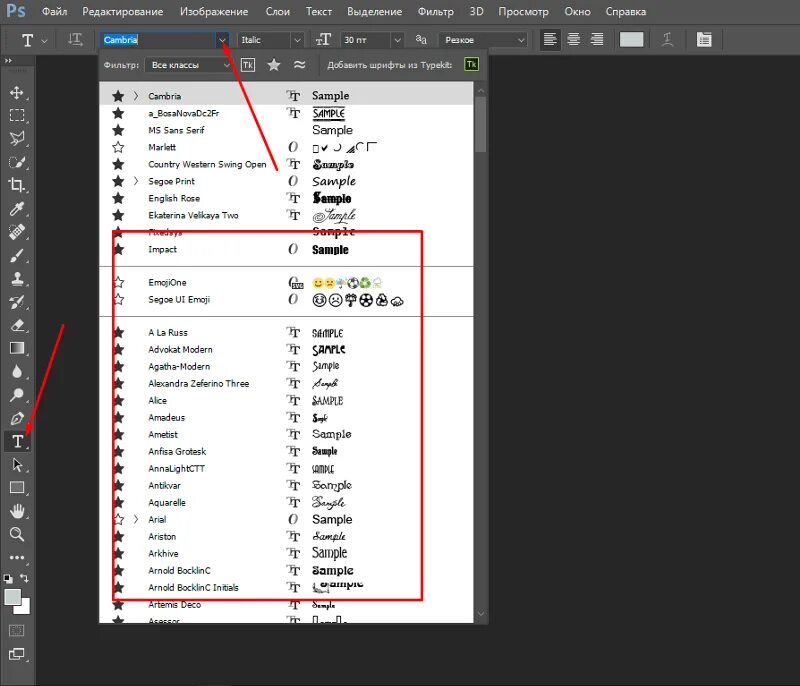
Task: Open the anti-aliasing Резкое dropdown
Action: click(x=483, y=40)
